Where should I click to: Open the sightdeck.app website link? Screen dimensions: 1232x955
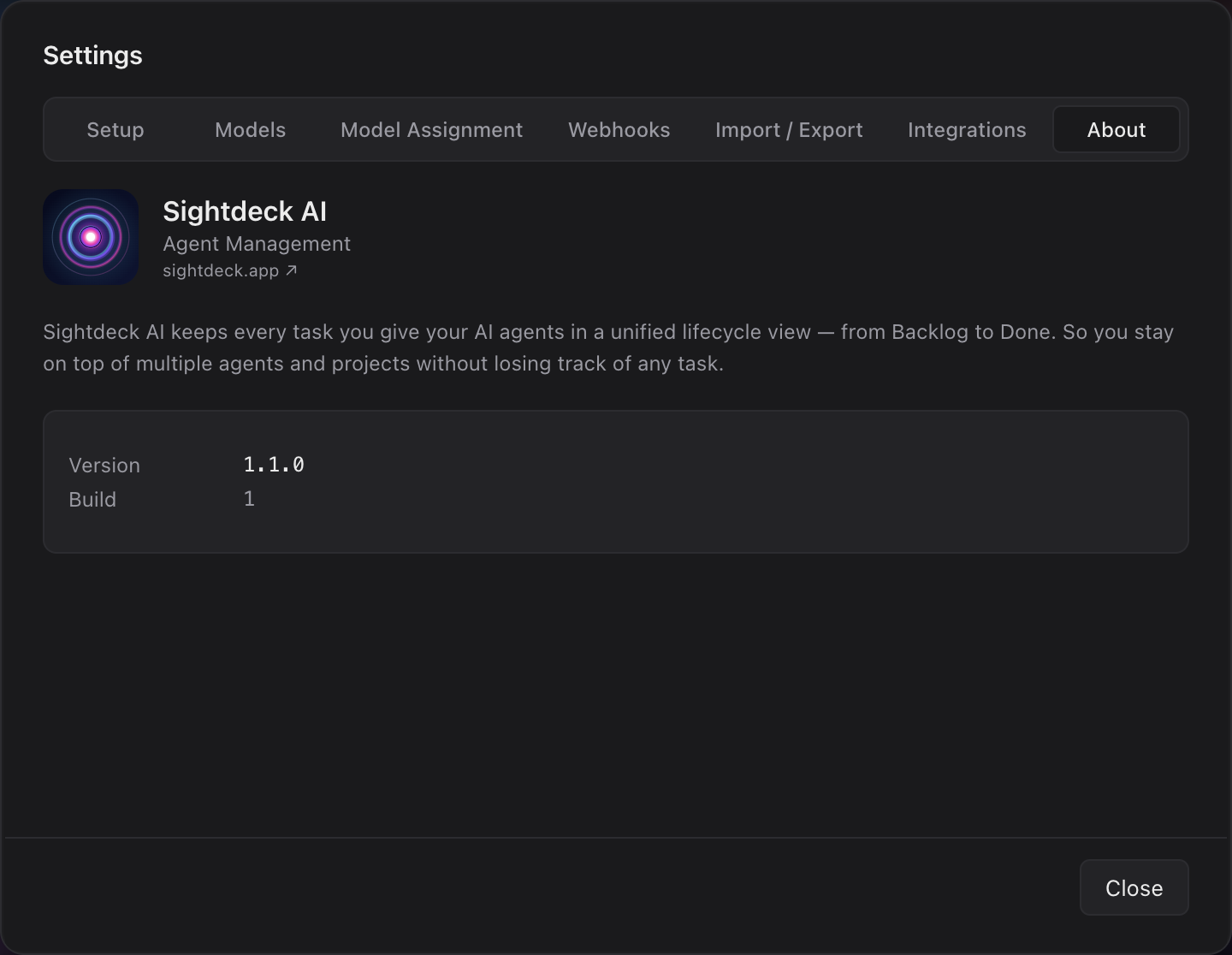click(229, 270)
